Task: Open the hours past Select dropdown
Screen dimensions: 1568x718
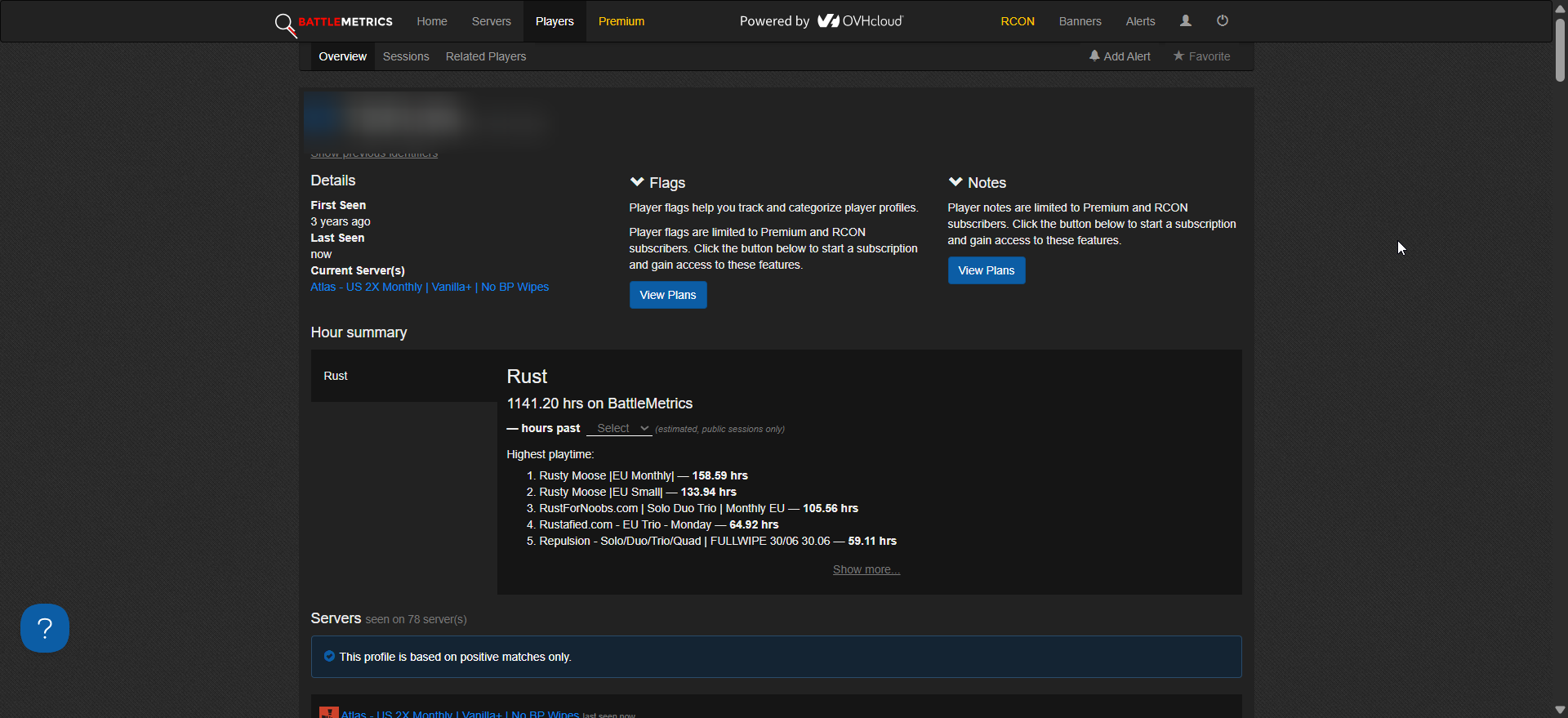Action: [x=619, y=428]
